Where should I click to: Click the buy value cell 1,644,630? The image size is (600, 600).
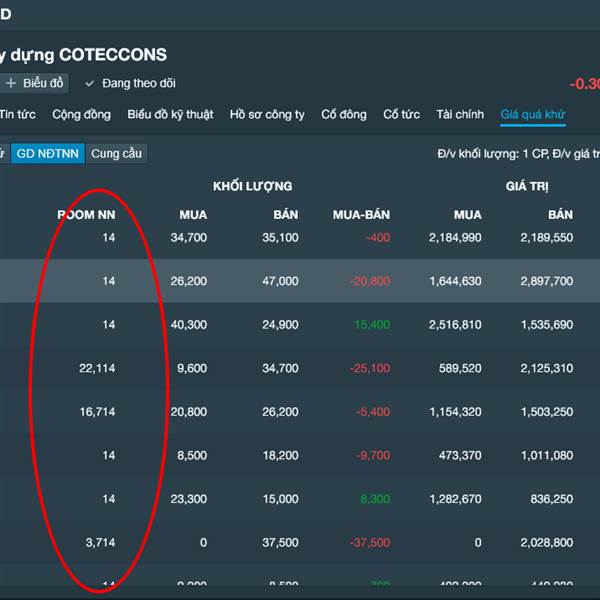(455, 281)
